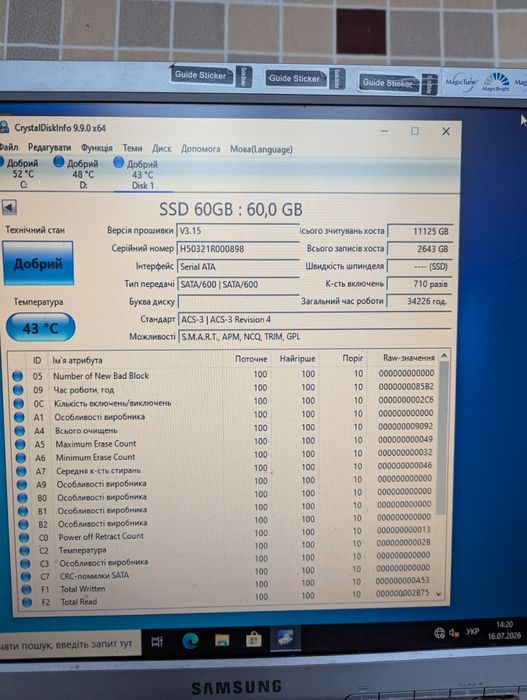The width and height of the screenshot is (527, 700).
Task: Click status icon of attribute 0C
Action: coord(19,404)
